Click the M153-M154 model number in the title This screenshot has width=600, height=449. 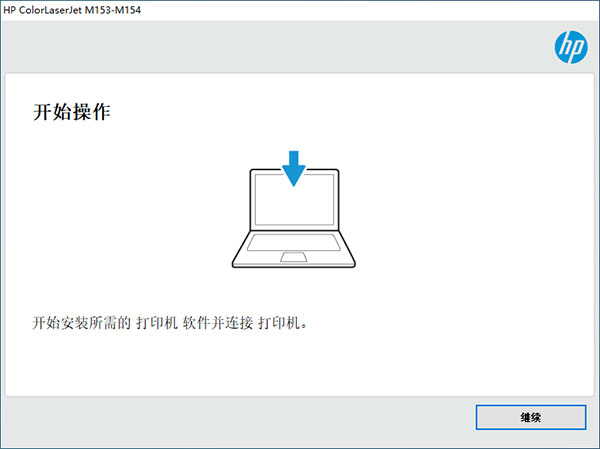(x=113, y=10)
